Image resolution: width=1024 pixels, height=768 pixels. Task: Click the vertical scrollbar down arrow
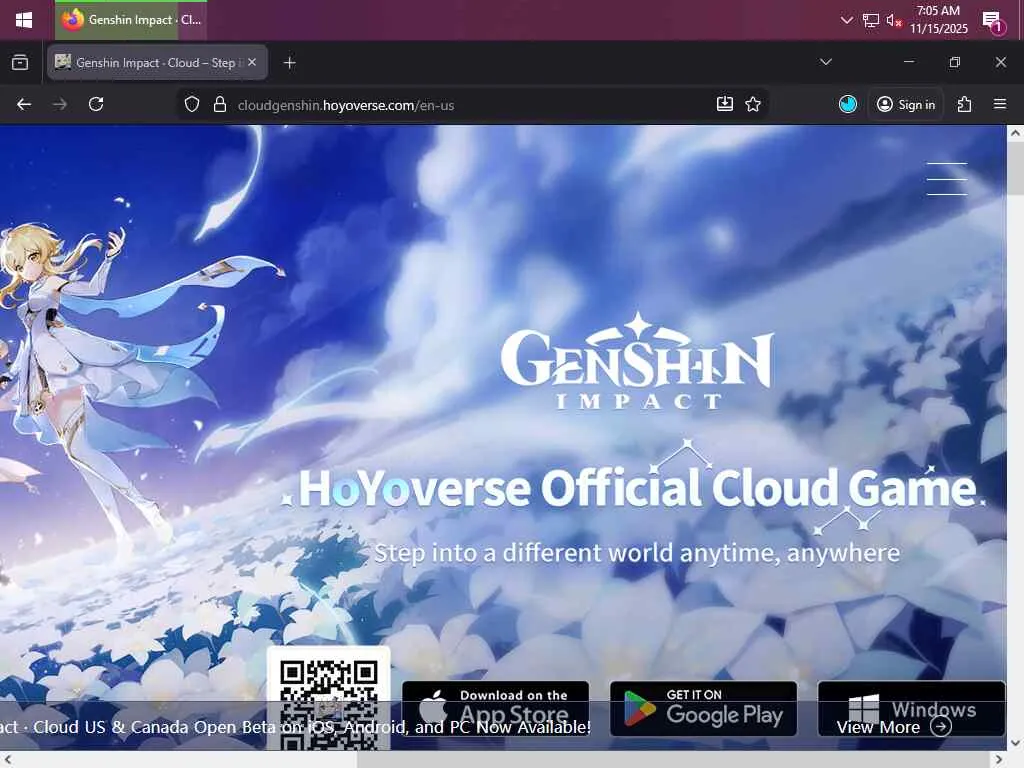click(1016, 743)
